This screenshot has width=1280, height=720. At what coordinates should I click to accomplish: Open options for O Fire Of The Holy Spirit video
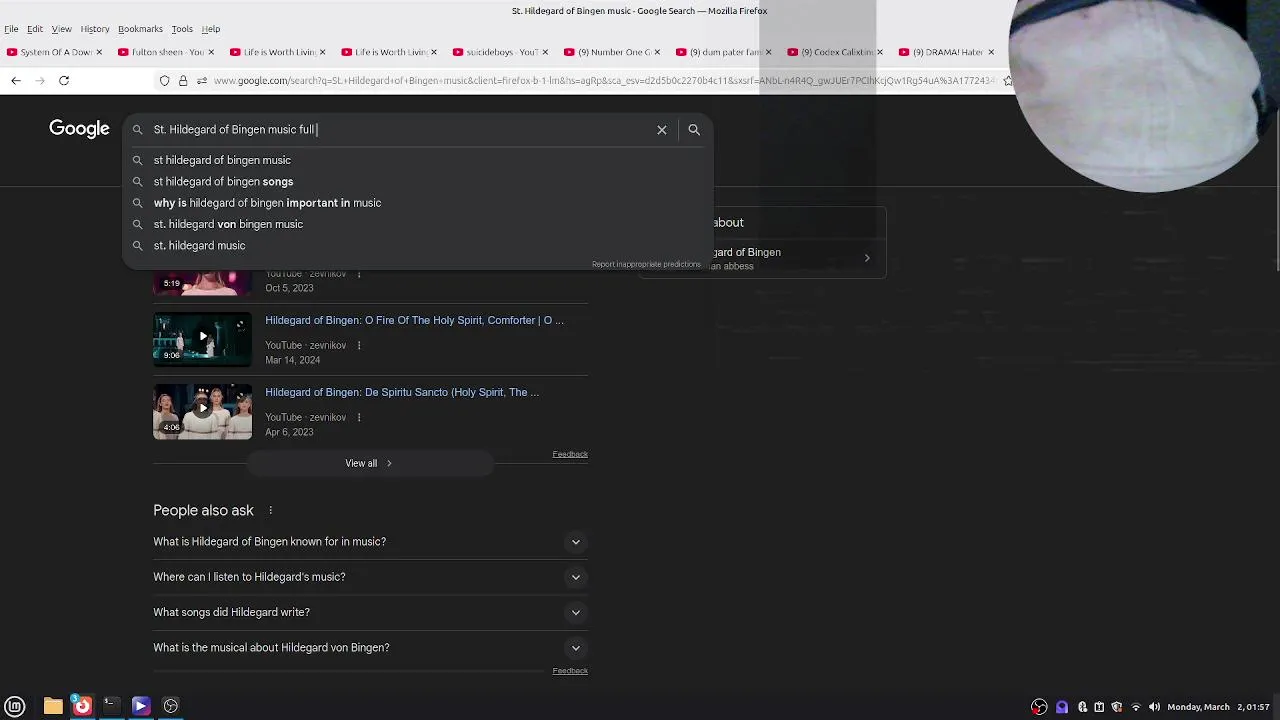pos(359,345)
